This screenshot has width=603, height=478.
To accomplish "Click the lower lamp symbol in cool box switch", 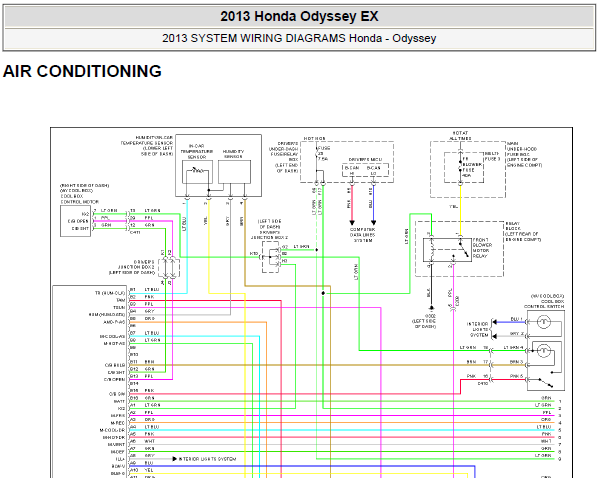I will 543,351.
